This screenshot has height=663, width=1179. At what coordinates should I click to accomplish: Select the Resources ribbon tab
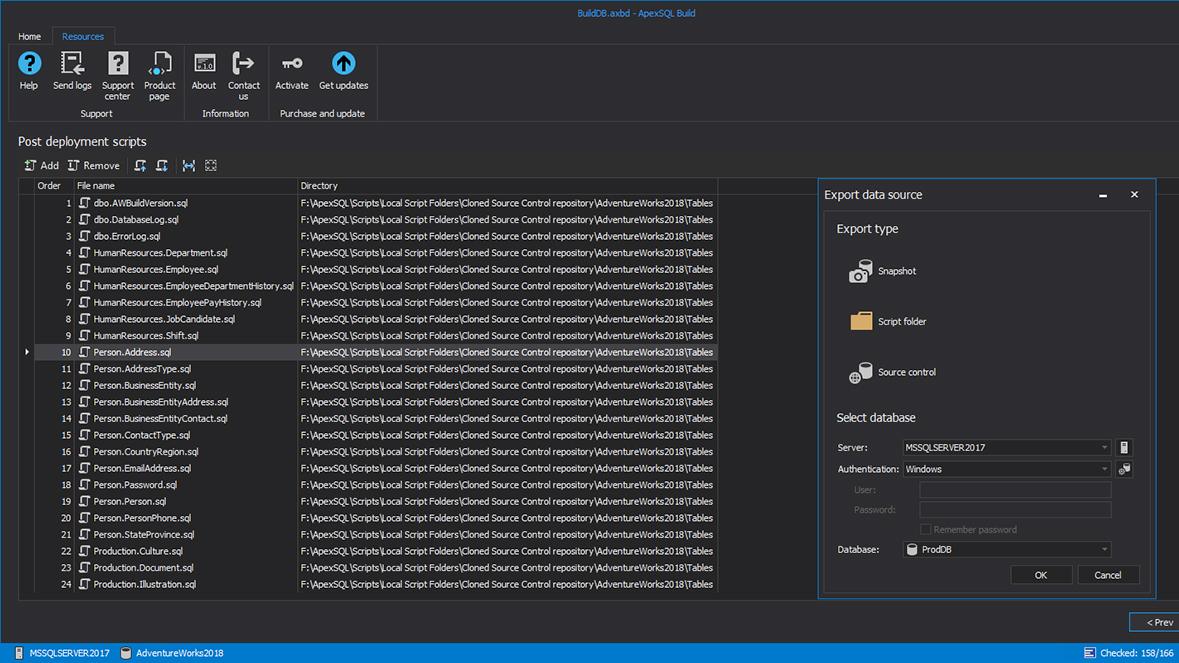pos(83,37)
